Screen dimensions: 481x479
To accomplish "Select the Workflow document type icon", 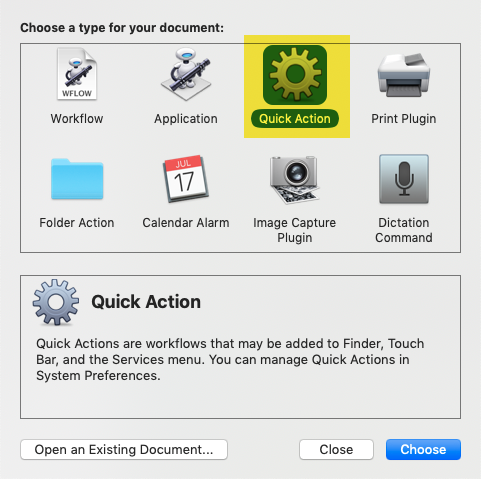I will tap(77, 74).
